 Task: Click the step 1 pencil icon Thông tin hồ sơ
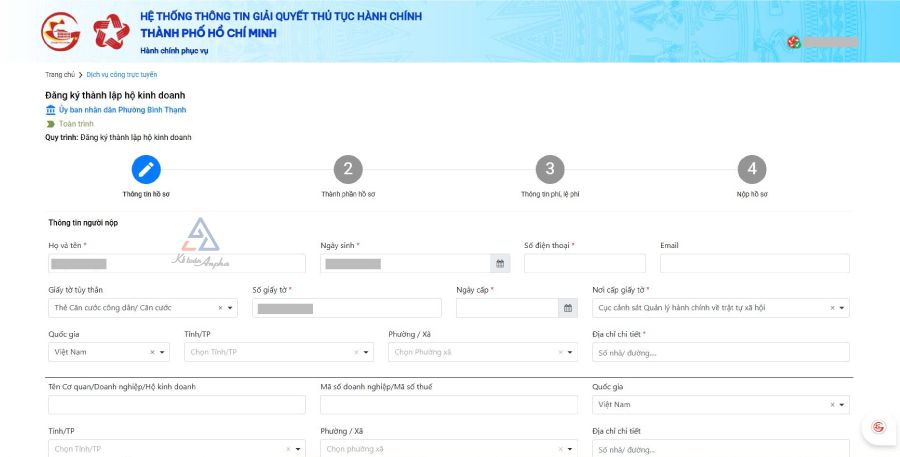146,168
